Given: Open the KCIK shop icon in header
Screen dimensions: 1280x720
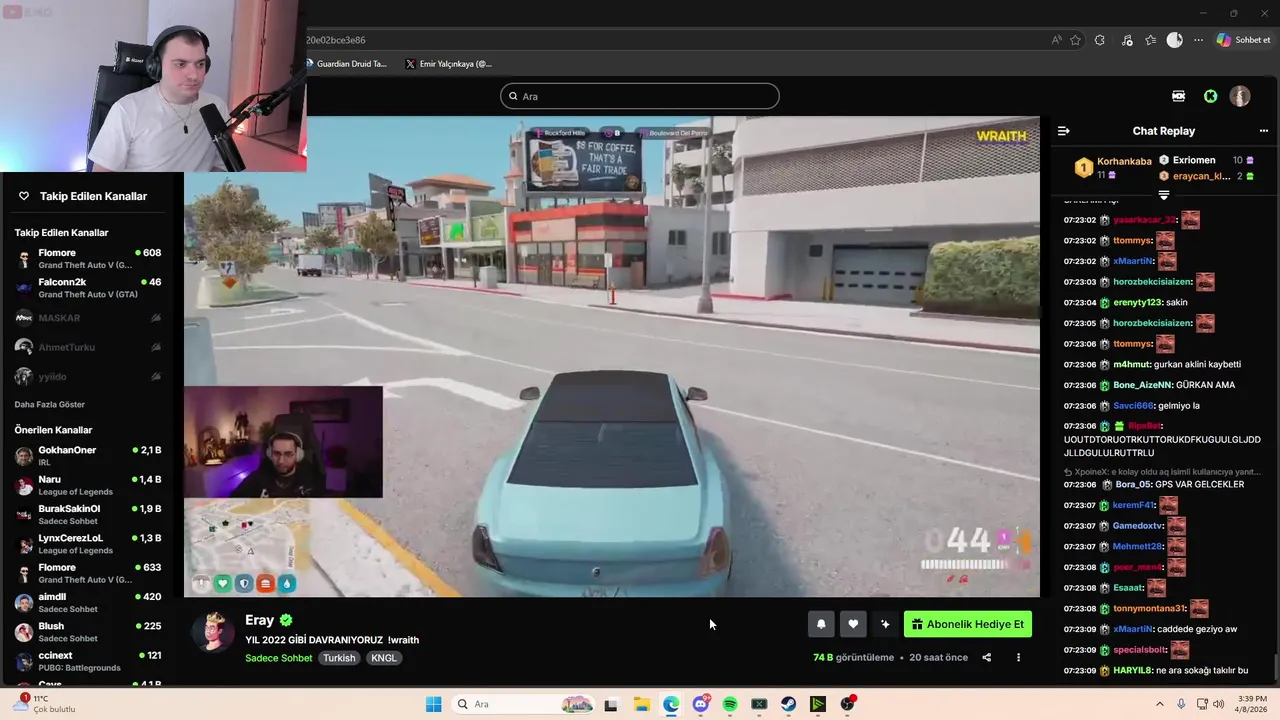Looking at the screenshot, I should tap(1179, 96).
